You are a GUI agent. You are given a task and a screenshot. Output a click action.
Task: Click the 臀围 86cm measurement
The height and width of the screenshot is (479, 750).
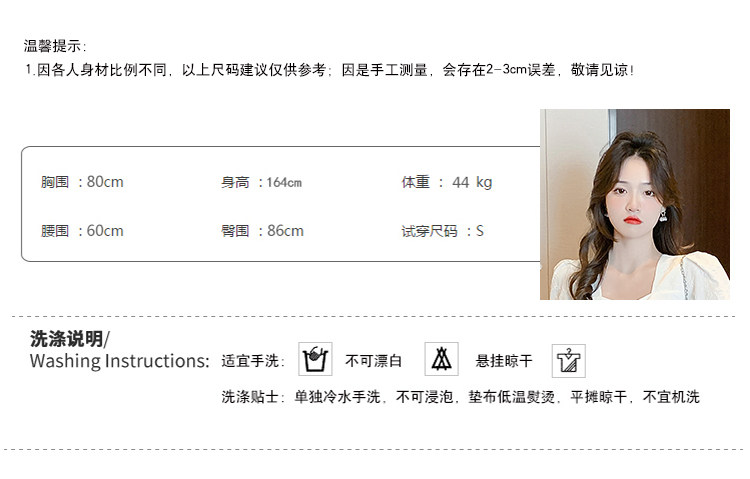tap(262, 231)
